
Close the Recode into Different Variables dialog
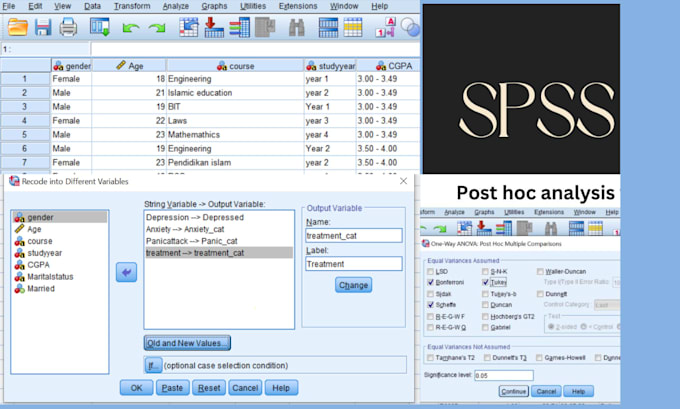(x=403, y=181)
